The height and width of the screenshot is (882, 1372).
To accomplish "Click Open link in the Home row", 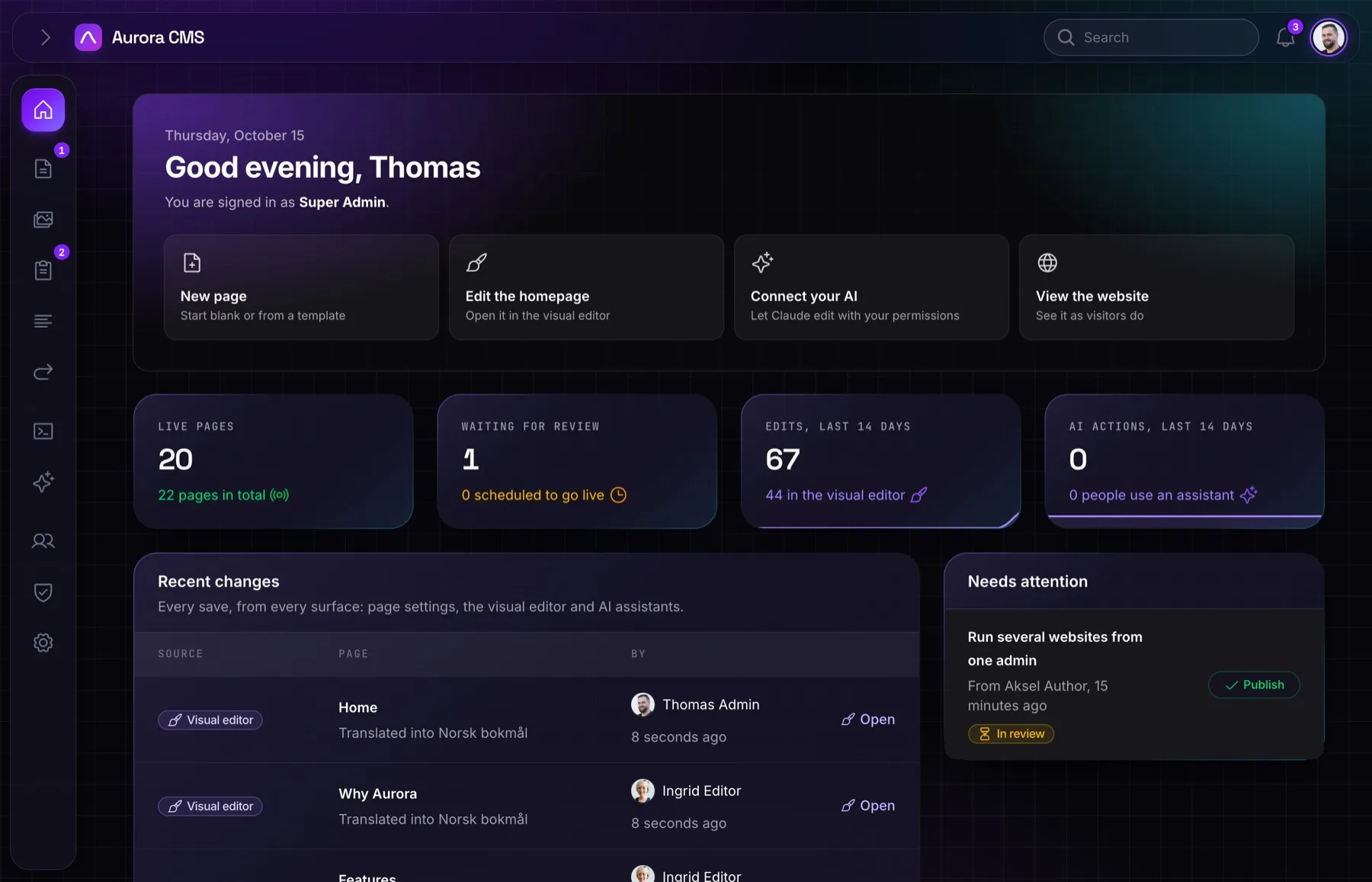I will [x=868, y=719].
